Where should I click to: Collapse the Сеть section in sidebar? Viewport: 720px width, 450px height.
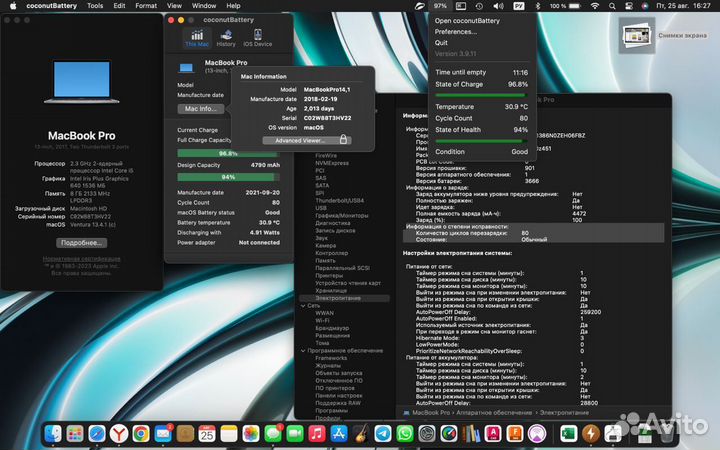tap(303, 306)
